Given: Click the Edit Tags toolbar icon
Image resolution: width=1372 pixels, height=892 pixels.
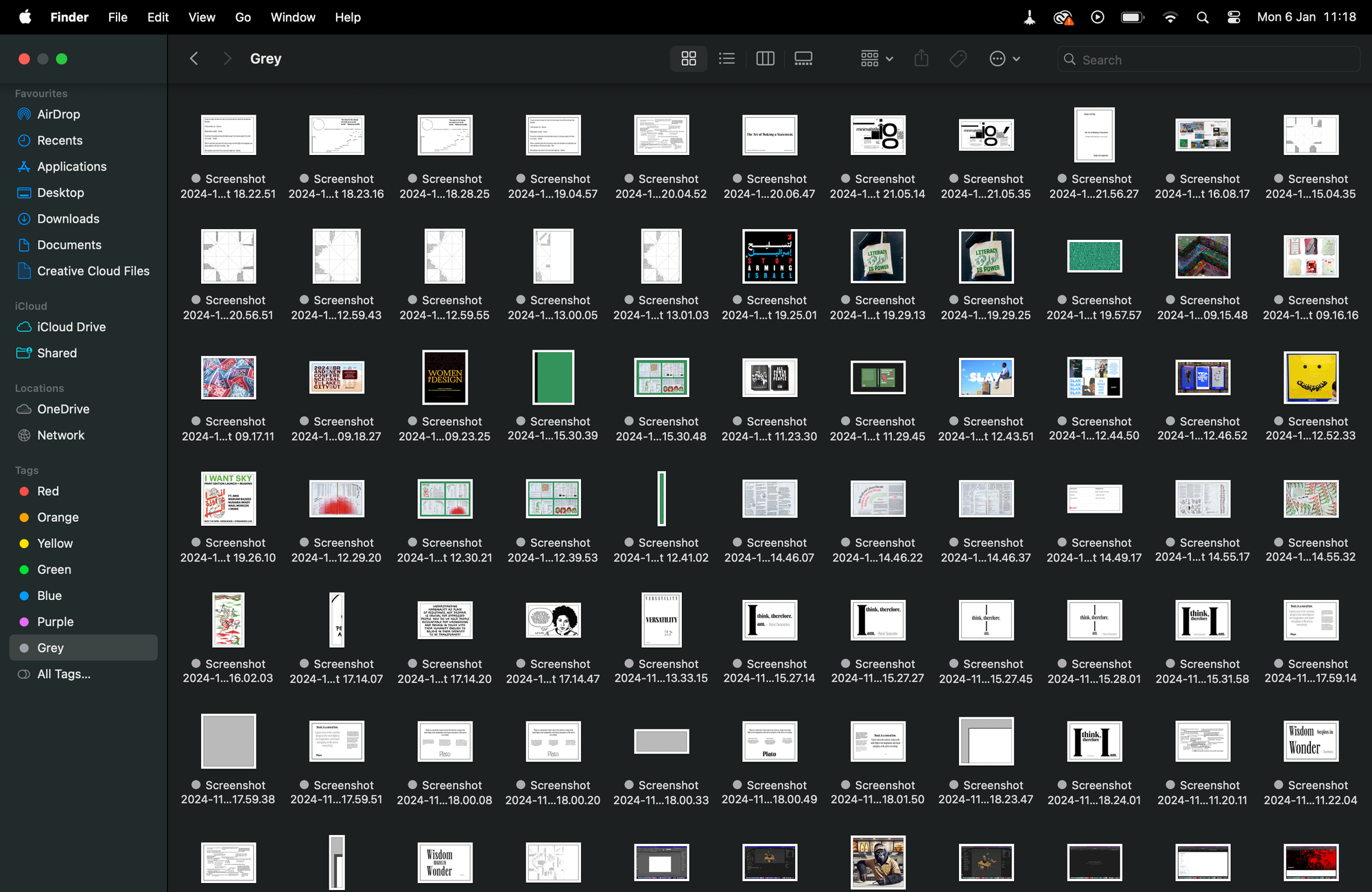Looking at the screenshot, I should click(x=958, y=59).
